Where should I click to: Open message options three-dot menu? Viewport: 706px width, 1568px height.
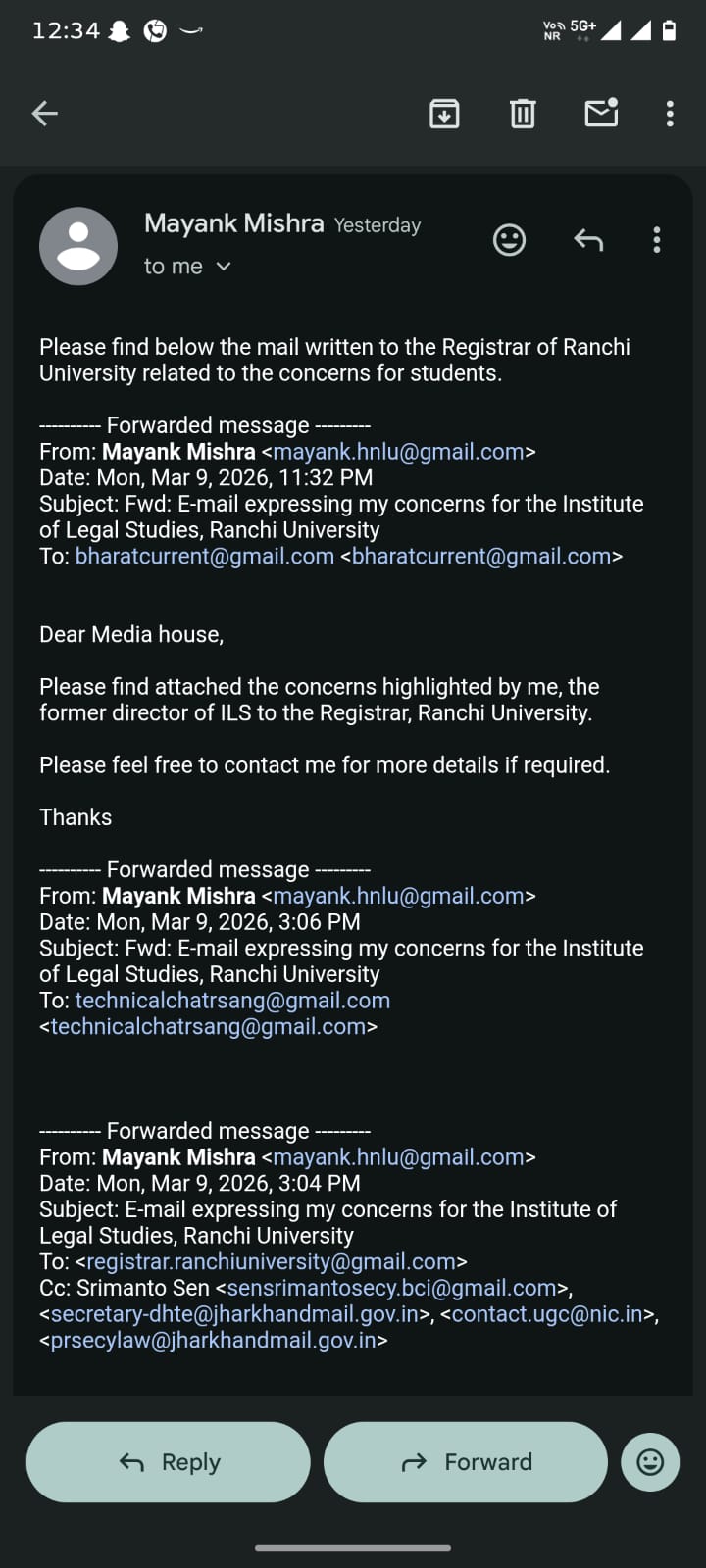click(657, 240)
